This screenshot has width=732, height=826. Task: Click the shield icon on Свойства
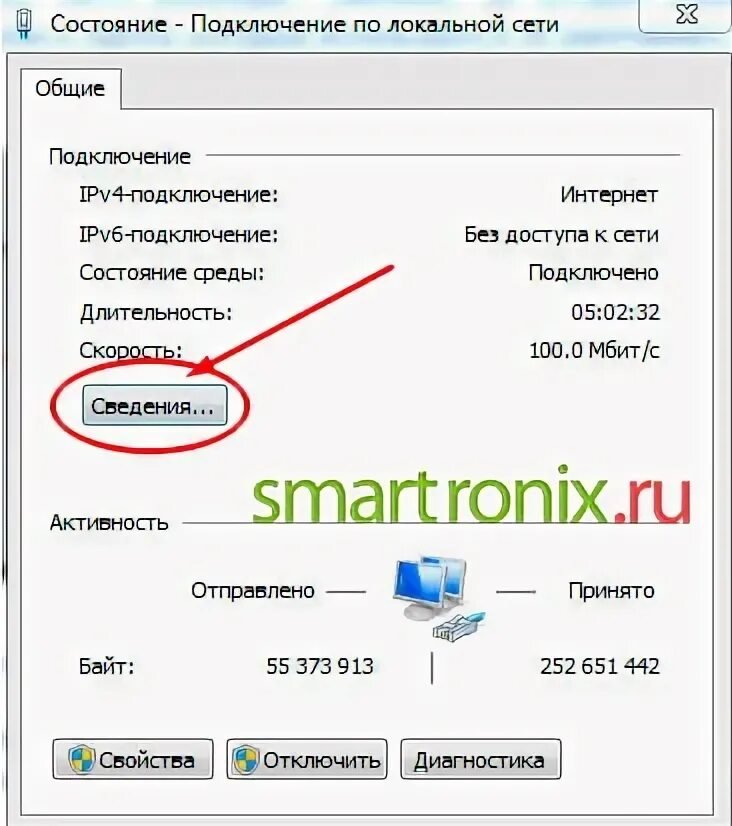tap(82, 759)
